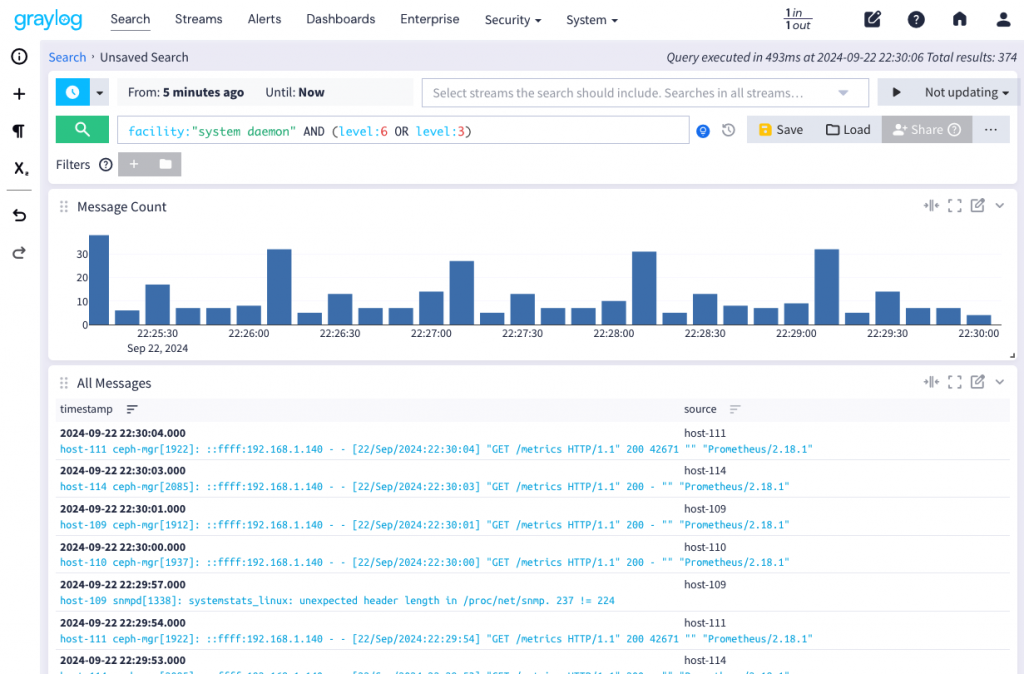Image resolution: width=1024 pixels, height=674 pixels.
Task: Open the help question mark menu
Action: point(916,20)
